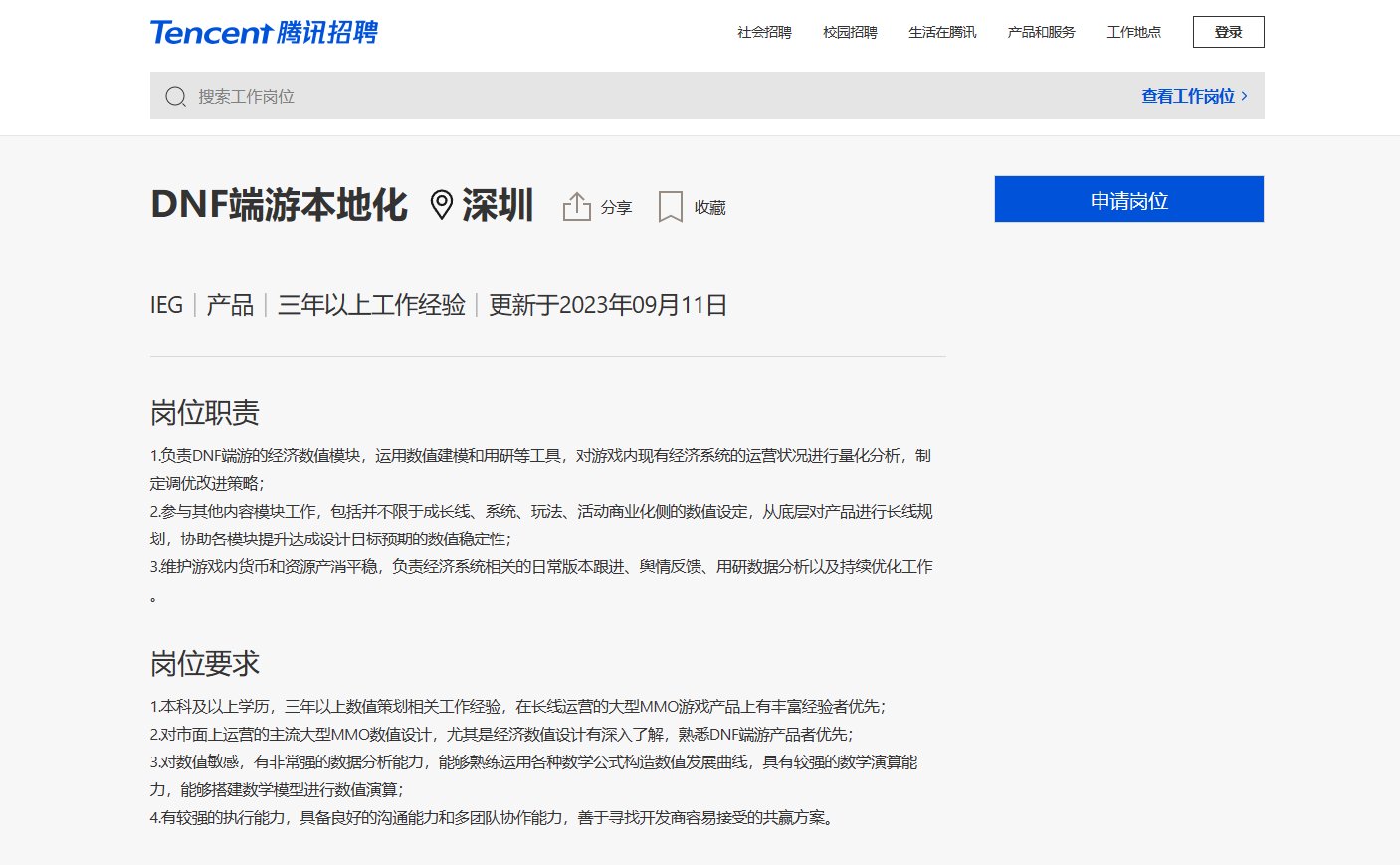Click the 产品 category label
This screenshot has height=865, width=1400.
click(x=230, y=305)
